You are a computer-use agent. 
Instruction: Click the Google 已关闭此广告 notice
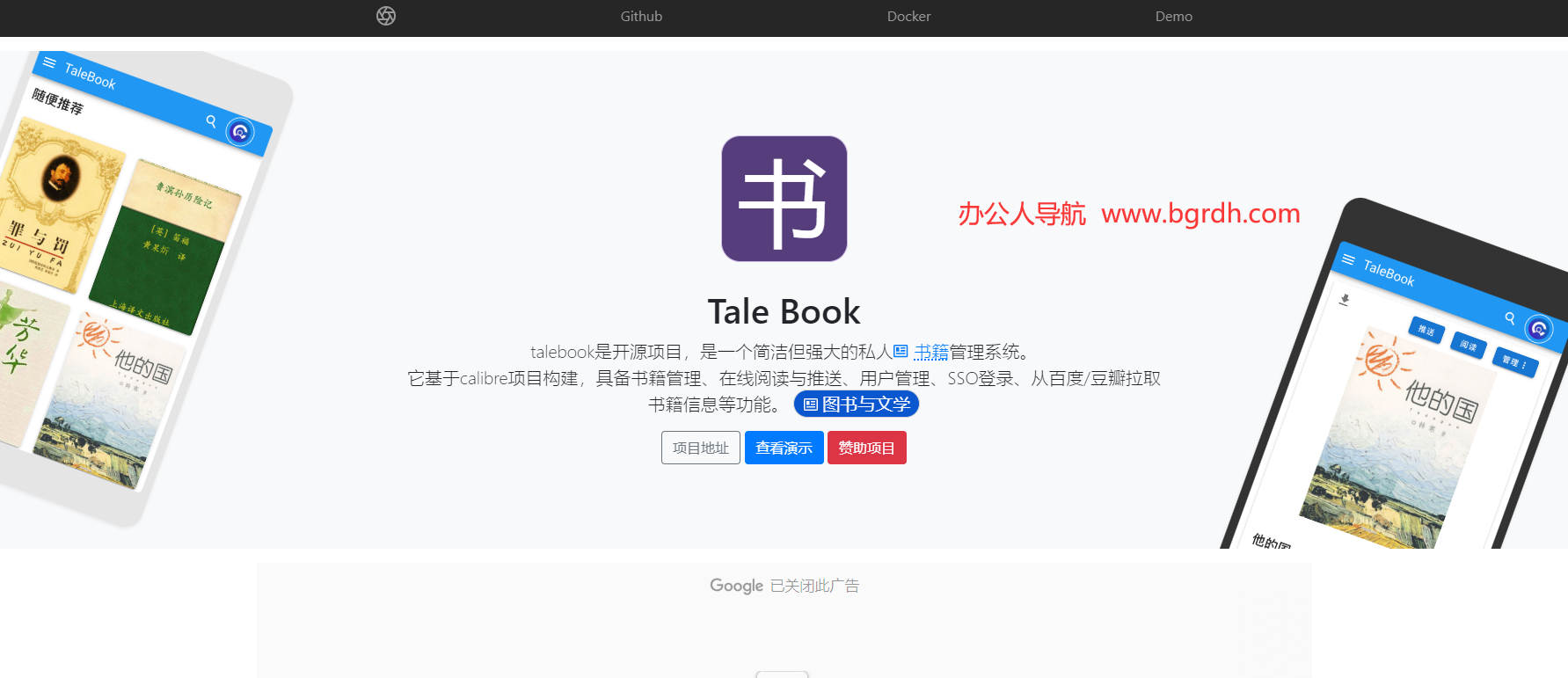click(784, 586)
